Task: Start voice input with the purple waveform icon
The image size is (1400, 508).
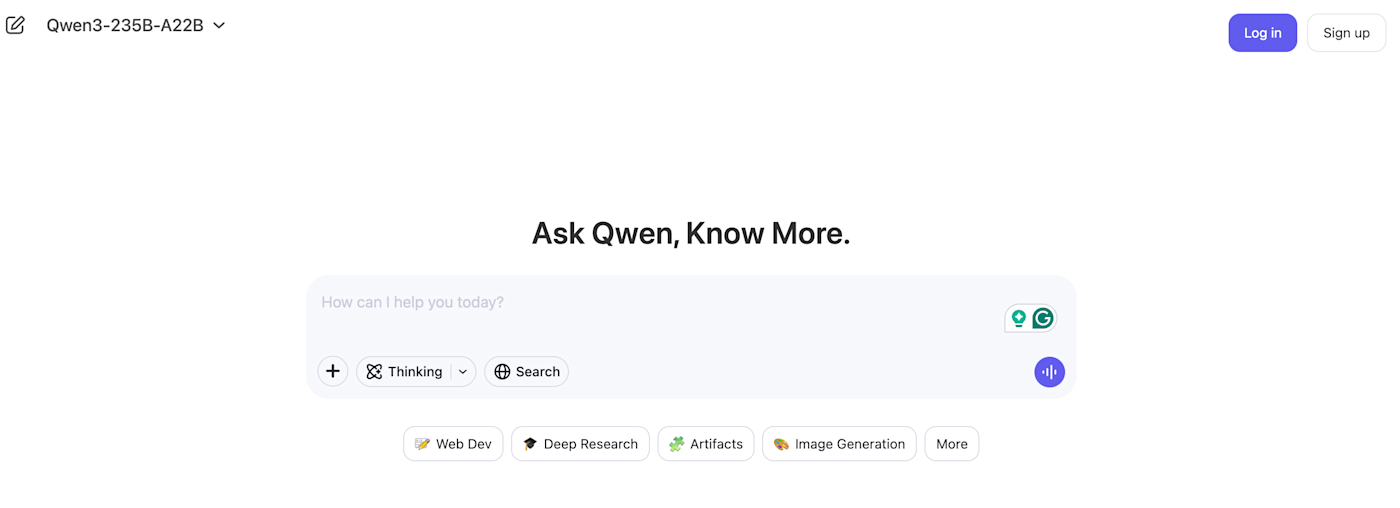Action: pyautogui.click(x=1049, y=372)
